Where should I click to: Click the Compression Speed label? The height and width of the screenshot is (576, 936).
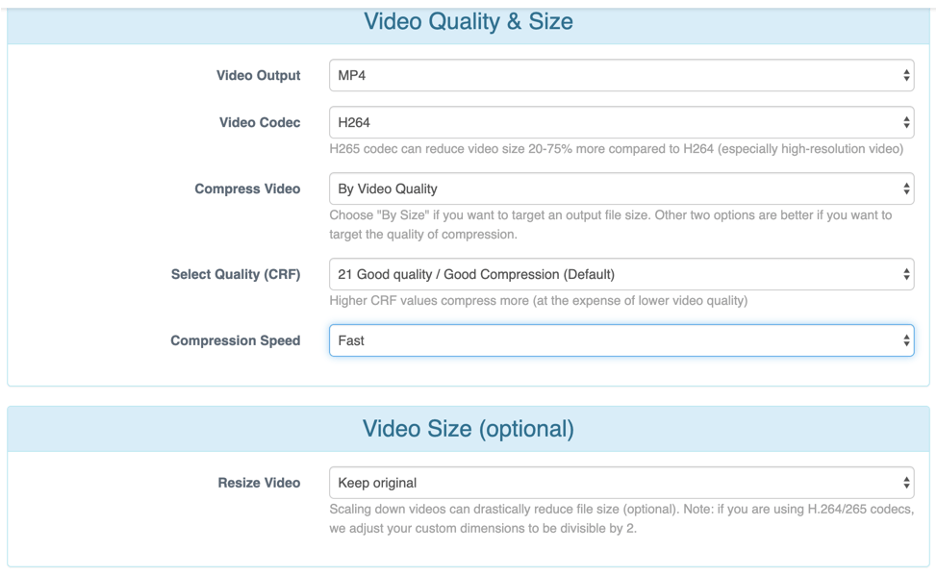[236, 340]
